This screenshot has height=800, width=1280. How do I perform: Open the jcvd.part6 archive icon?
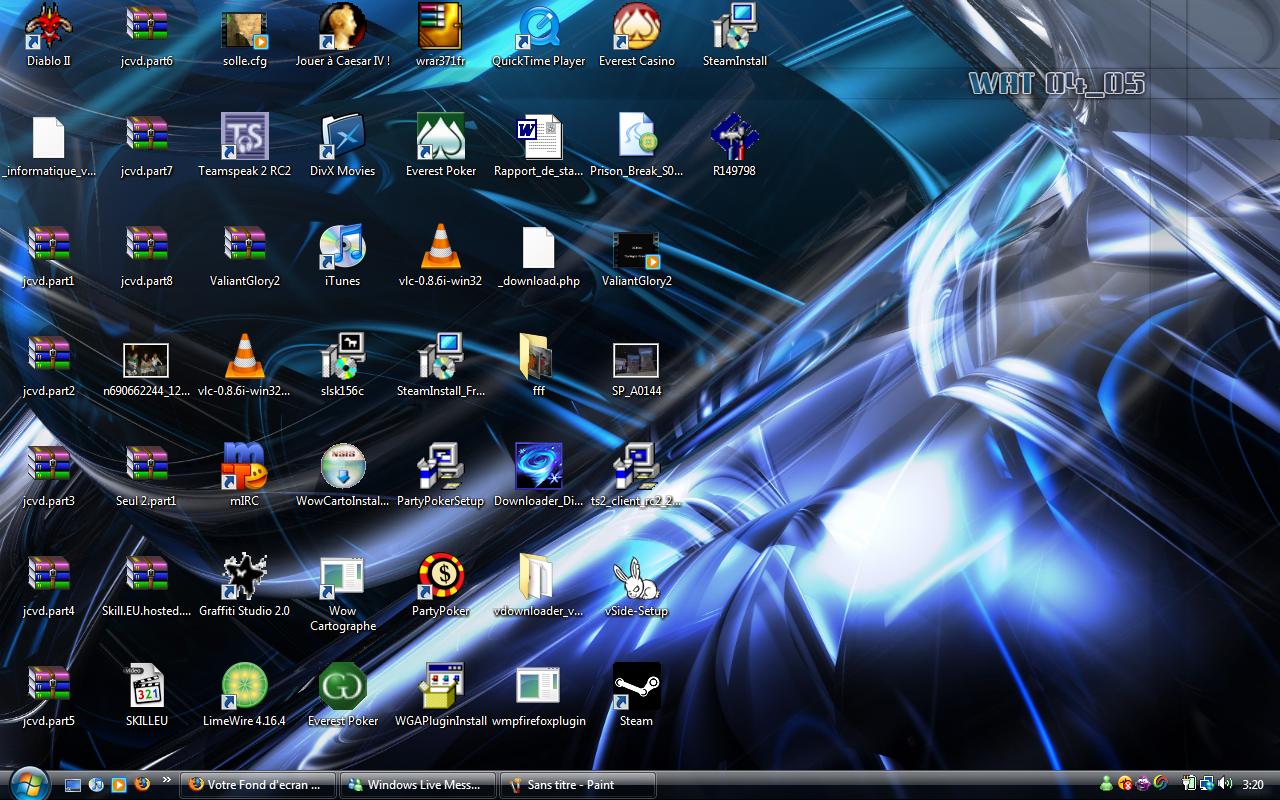tap(146, 27)
